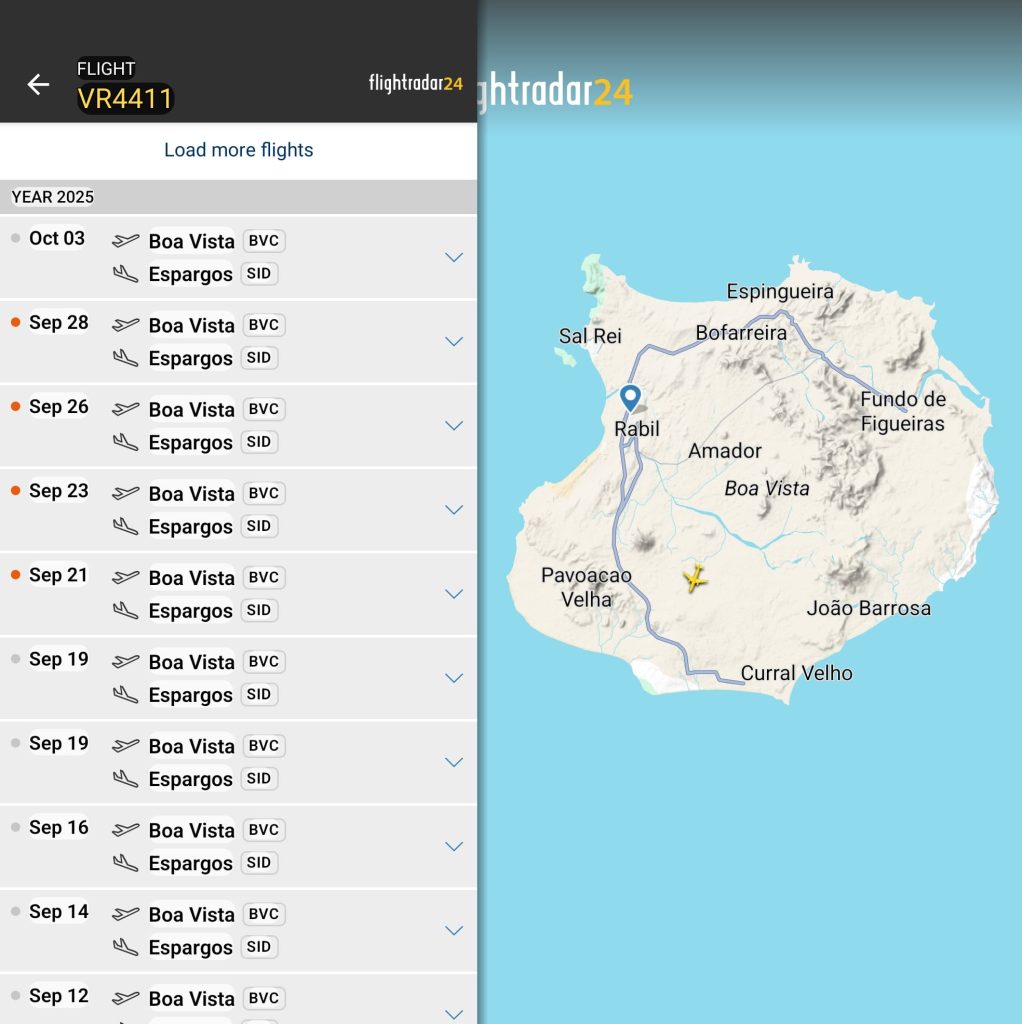Expand the Oct 03 flight details
This screenshot has width=1022, height=1024.
click(454, 257)
